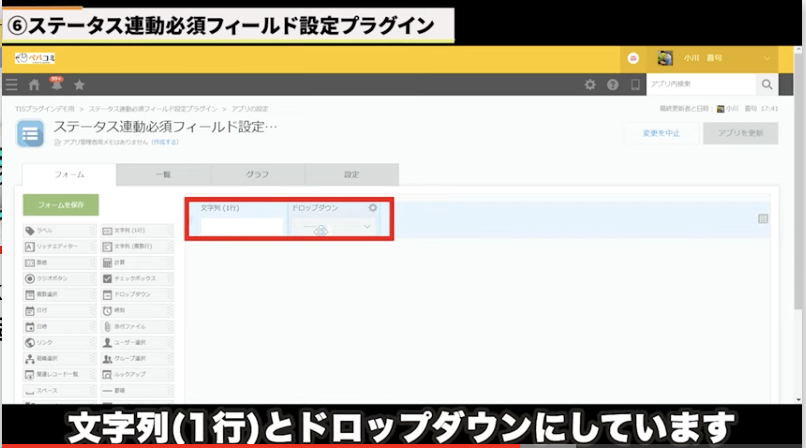Open notifications via the bell icon
This screenshot has width=806, height=448.
coord(56,85)
